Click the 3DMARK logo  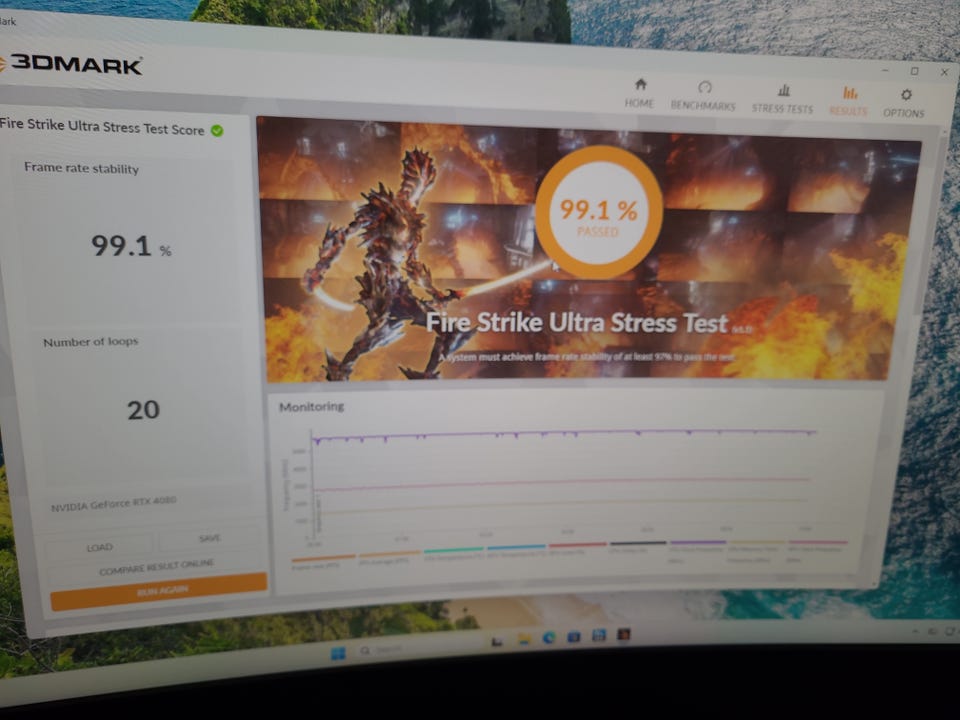tap(72, 64)
